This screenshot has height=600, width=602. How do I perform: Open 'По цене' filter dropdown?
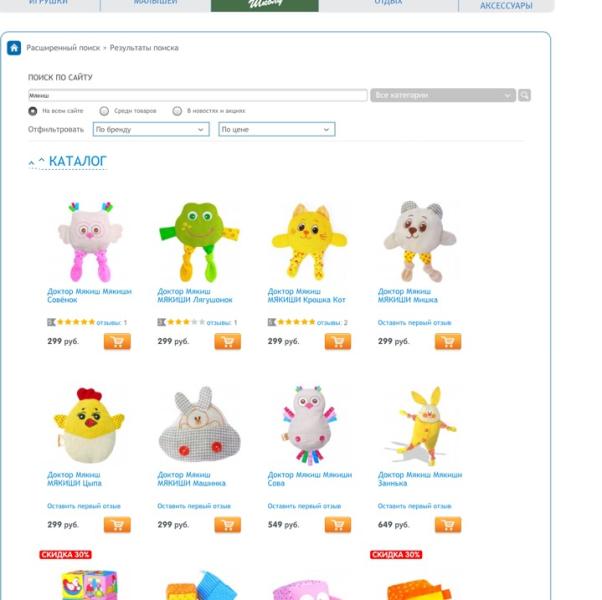(277, 129)
